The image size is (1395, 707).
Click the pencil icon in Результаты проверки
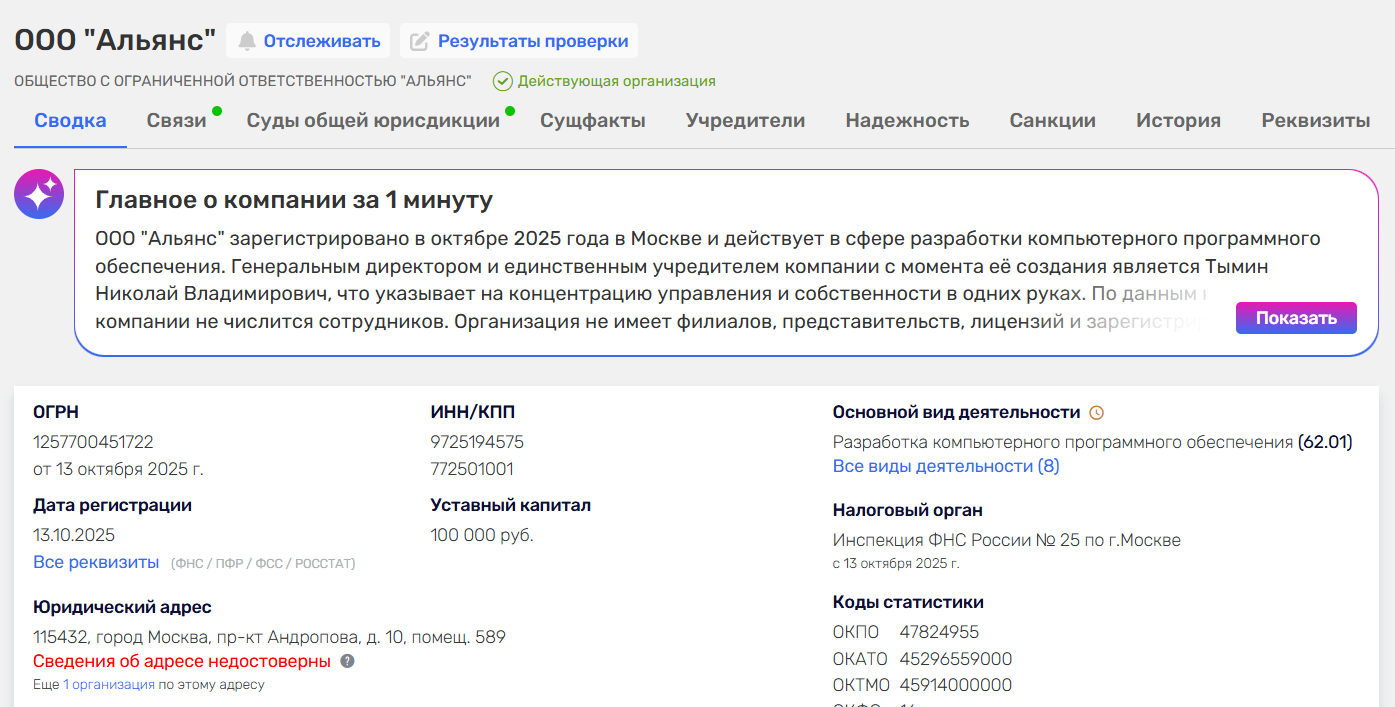[420, 41]
